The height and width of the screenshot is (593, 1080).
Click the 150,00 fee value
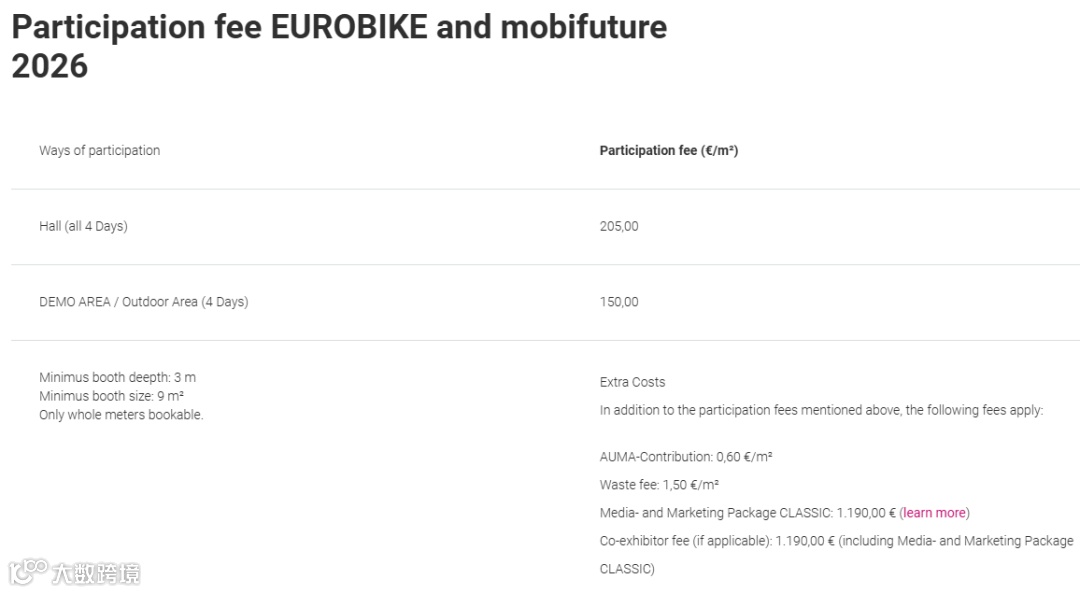(619, 302)
